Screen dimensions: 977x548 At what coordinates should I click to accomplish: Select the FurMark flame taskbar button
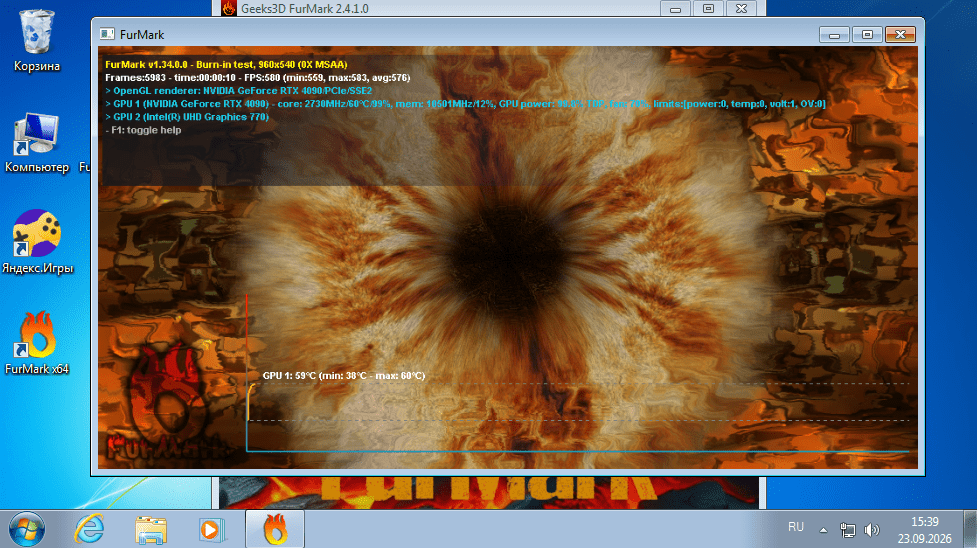pyautogui.click(x=275, y=529)
